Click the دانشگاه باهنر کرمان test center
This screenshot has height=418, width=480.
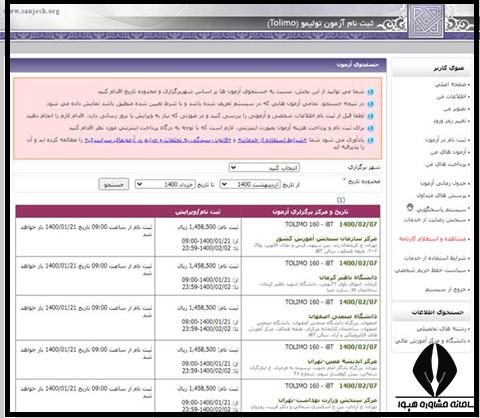click(348, 277)
